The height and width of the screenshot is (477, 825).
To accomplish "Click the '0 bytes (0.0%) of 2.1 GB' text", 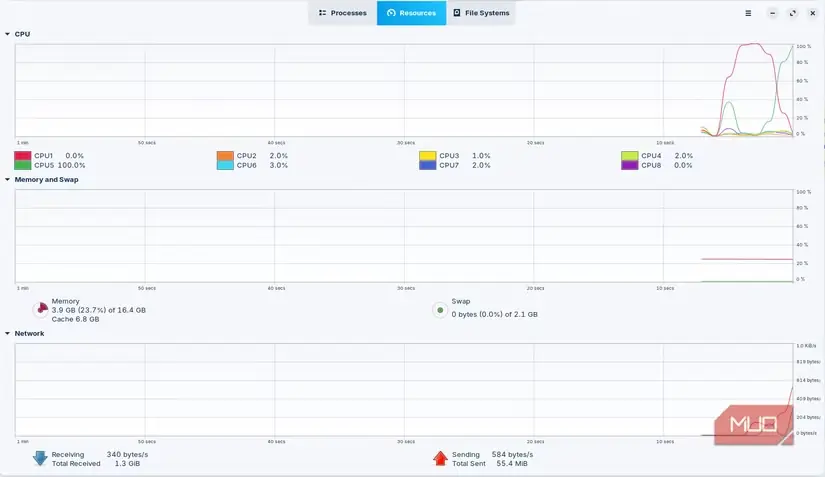I will (495, 314).
